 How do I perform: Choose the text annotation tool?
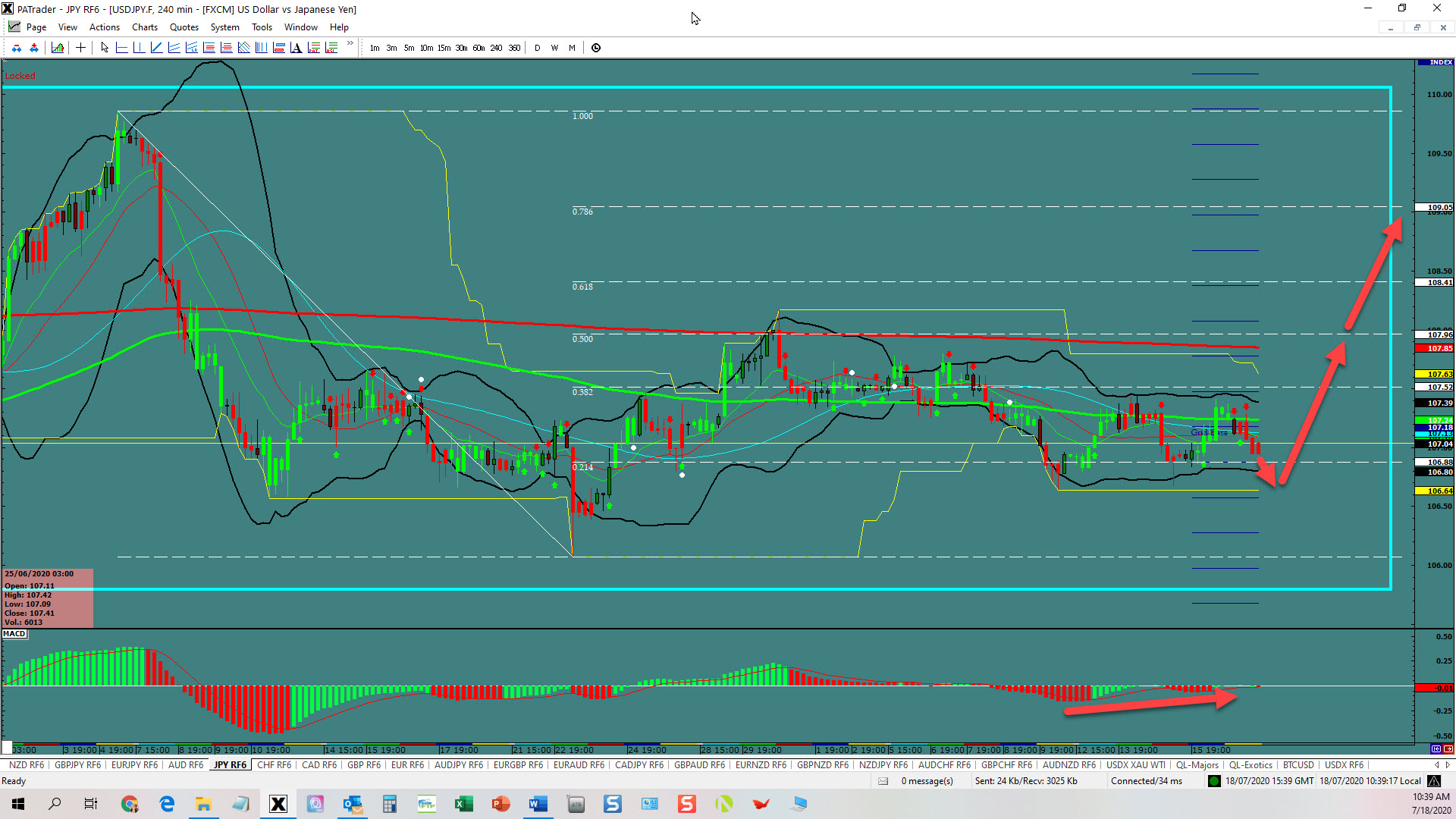pos(296,48)
